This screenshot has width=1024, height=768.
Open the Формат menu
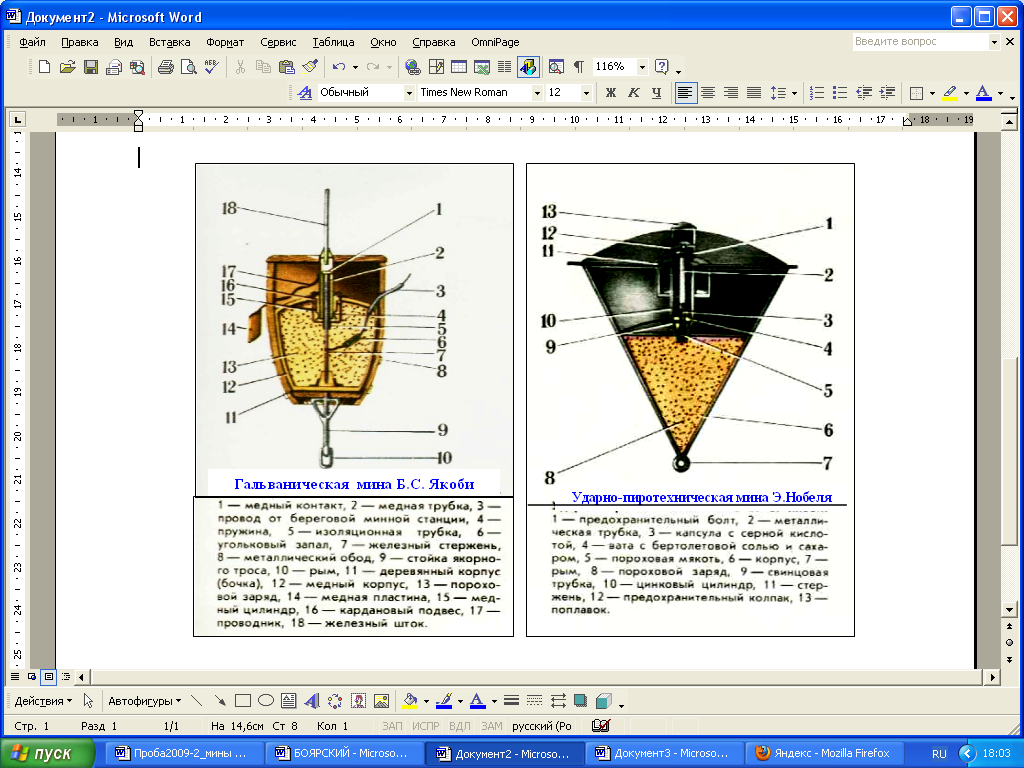225,42
